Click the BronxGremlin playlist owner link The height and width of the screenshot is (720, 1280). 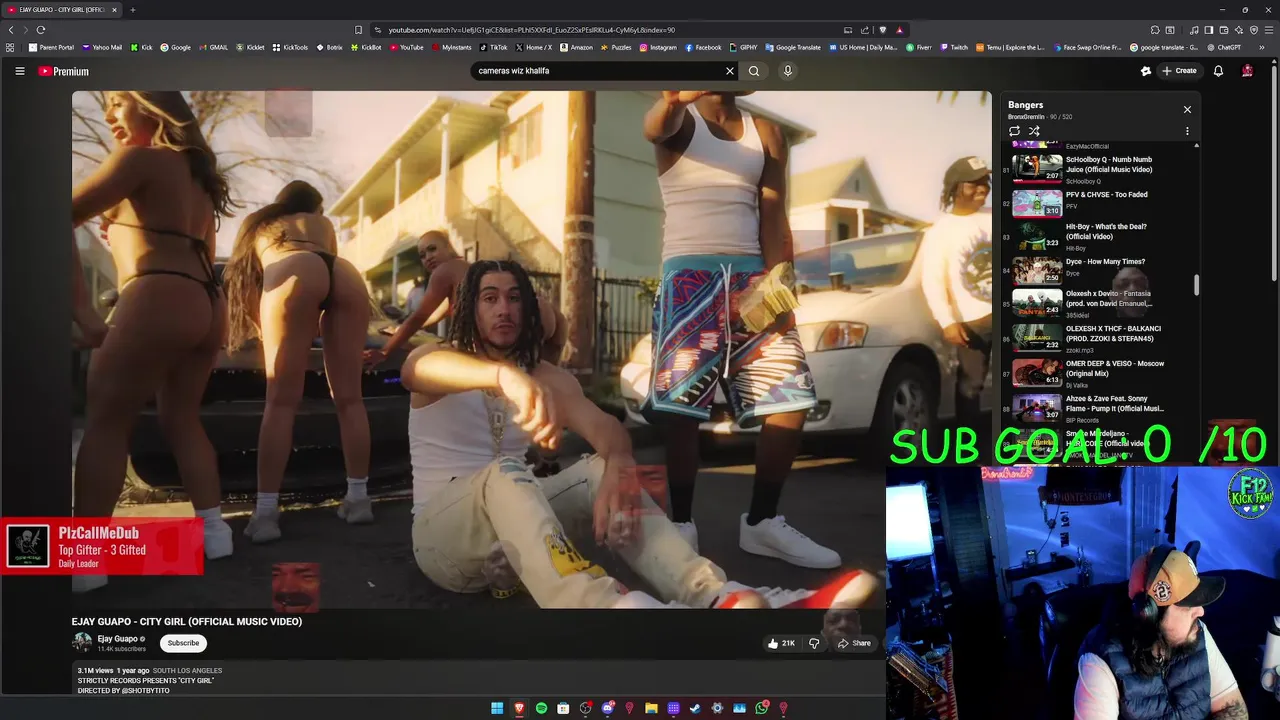click(x=1026, y=117)
